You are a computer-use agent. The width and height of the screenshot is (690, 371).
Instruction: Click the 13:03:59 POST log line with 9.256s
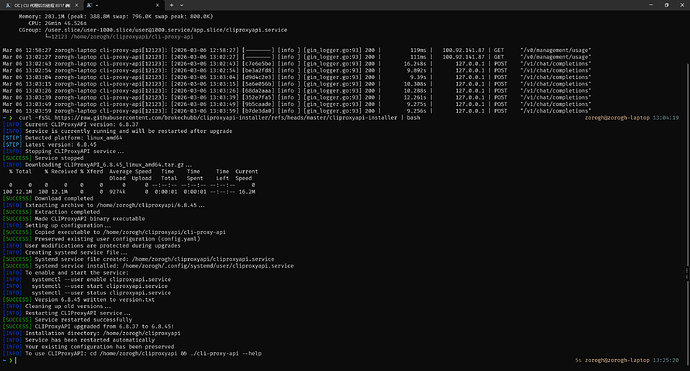[x=297, y=111]
